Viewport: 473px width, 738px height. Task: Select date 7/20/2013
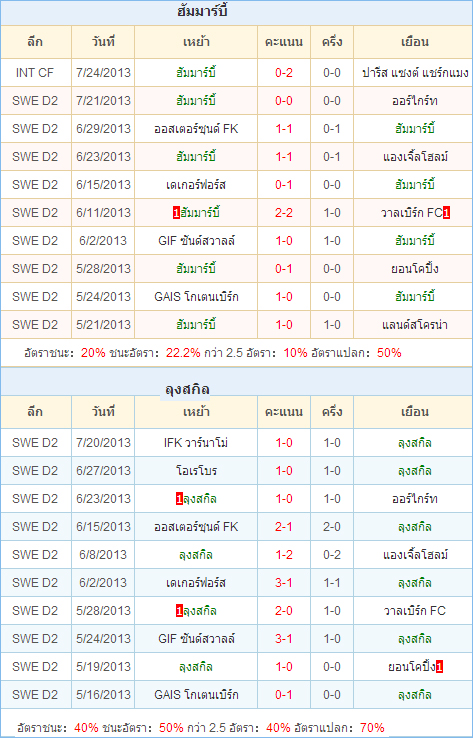104,443
